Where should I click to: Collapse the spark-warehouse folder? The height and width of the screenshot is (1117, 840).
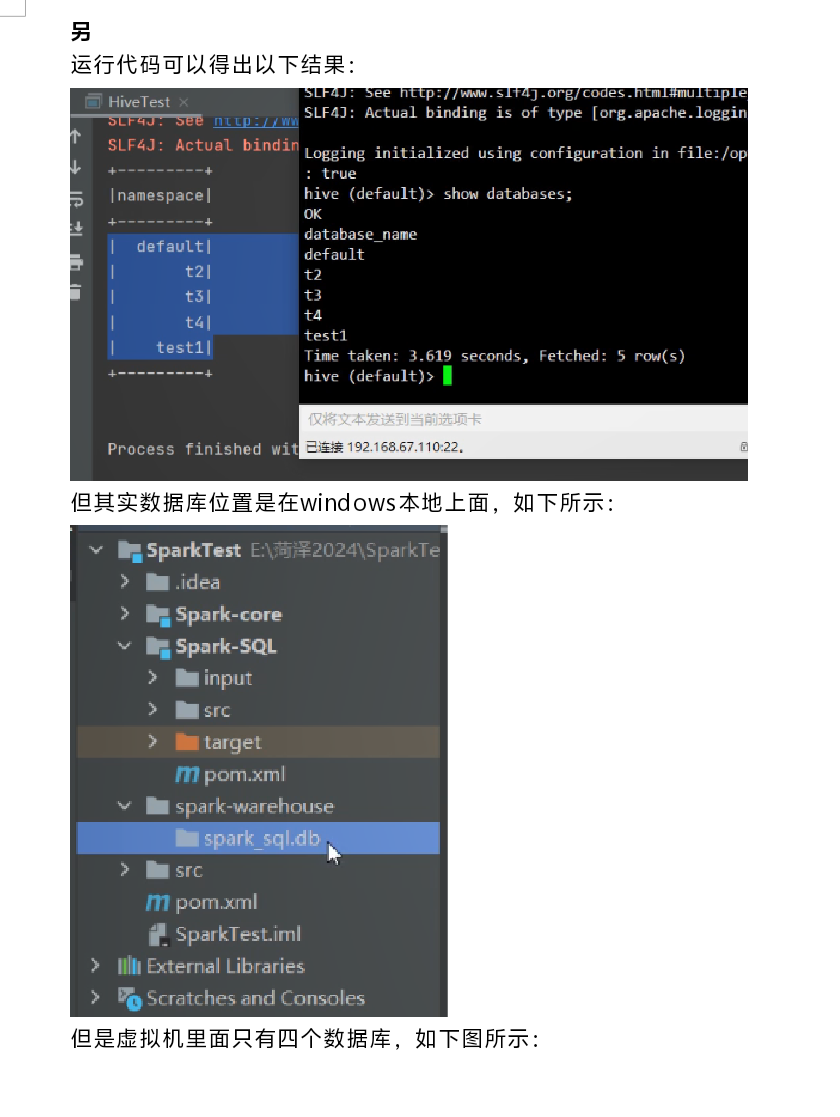[125, 806]
